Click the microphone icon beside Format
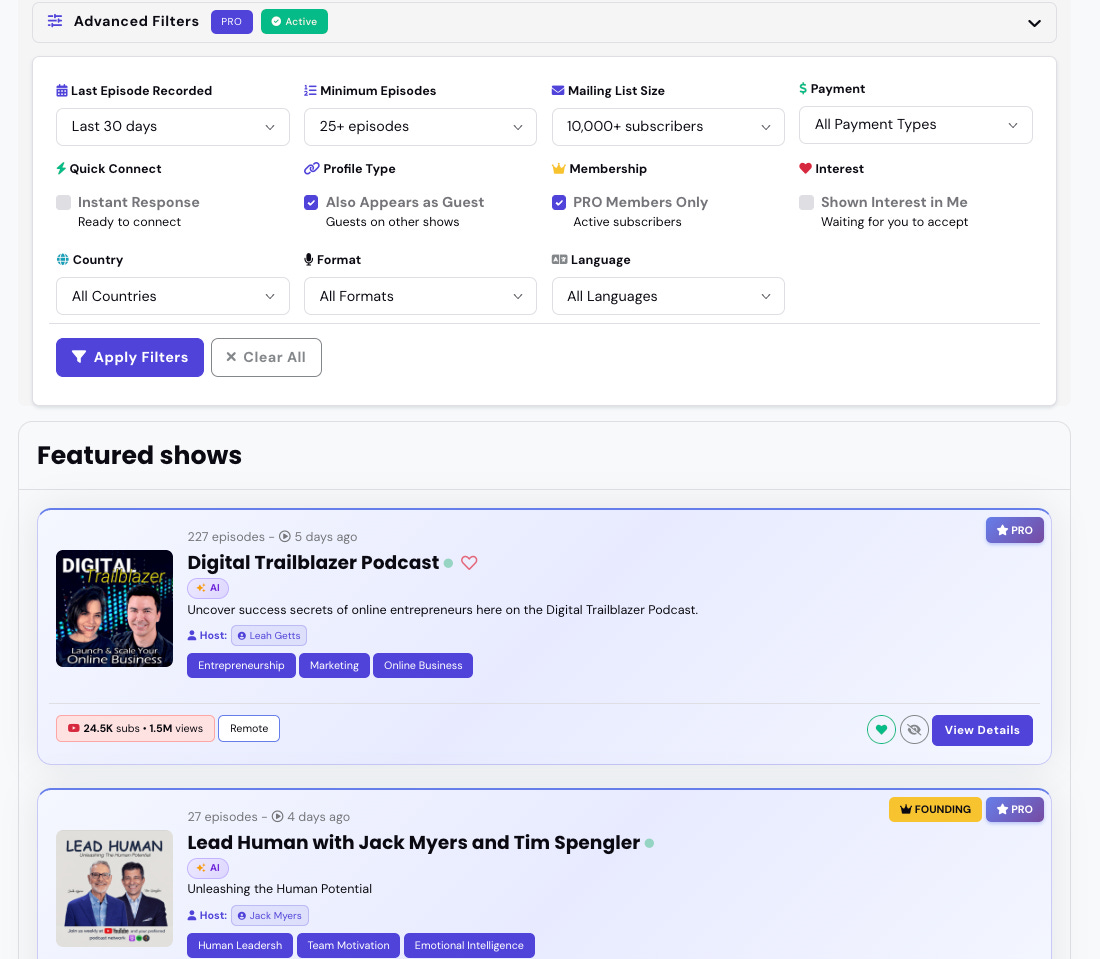Image resolution: width=1100 pixels, height=959 pixels. (x=309, y=260)
